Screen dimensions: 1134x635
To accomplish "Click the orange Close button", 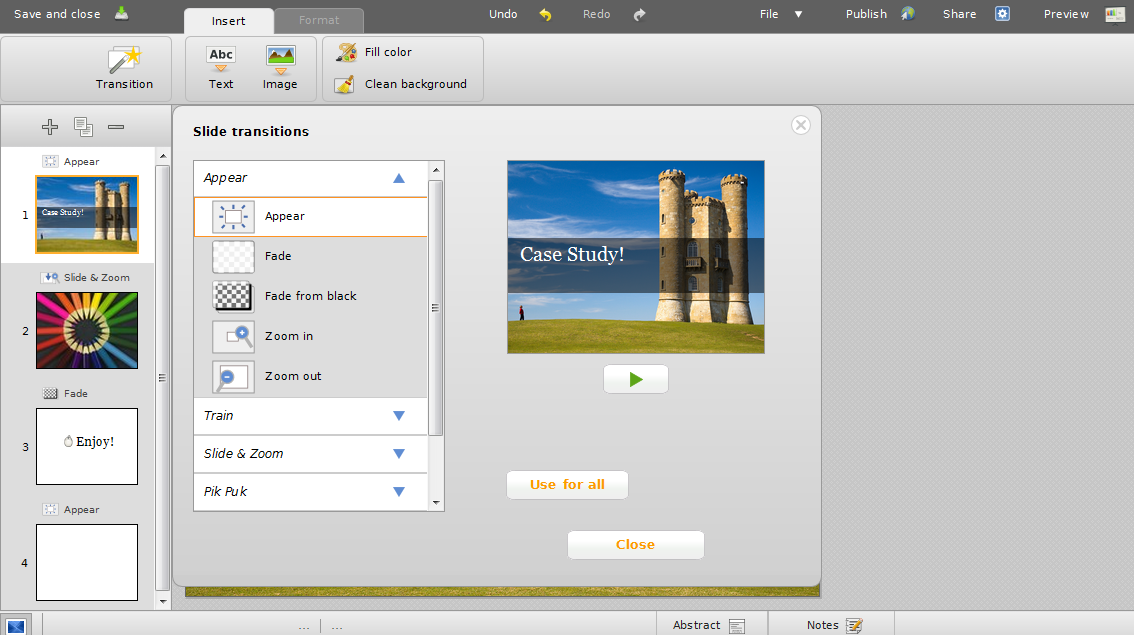I will pyautogui.click(x=635, y=545).
